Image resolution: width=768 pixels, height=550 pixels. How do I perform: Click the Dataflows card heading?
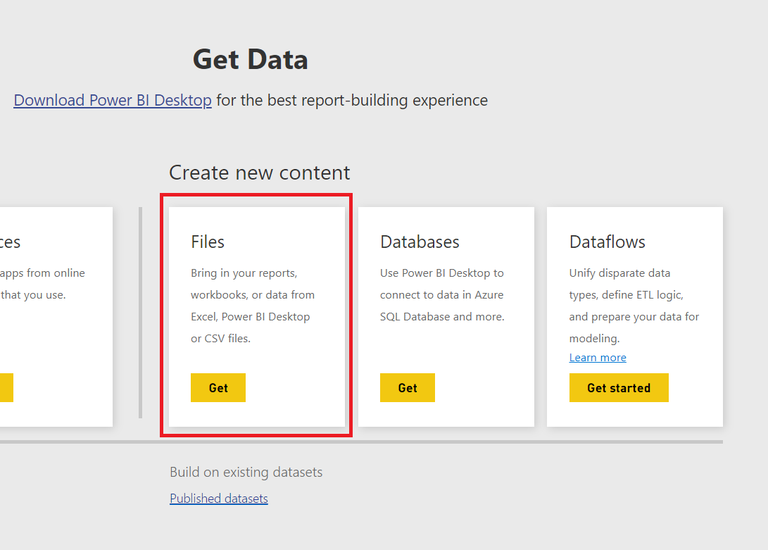tap(607, 242)
